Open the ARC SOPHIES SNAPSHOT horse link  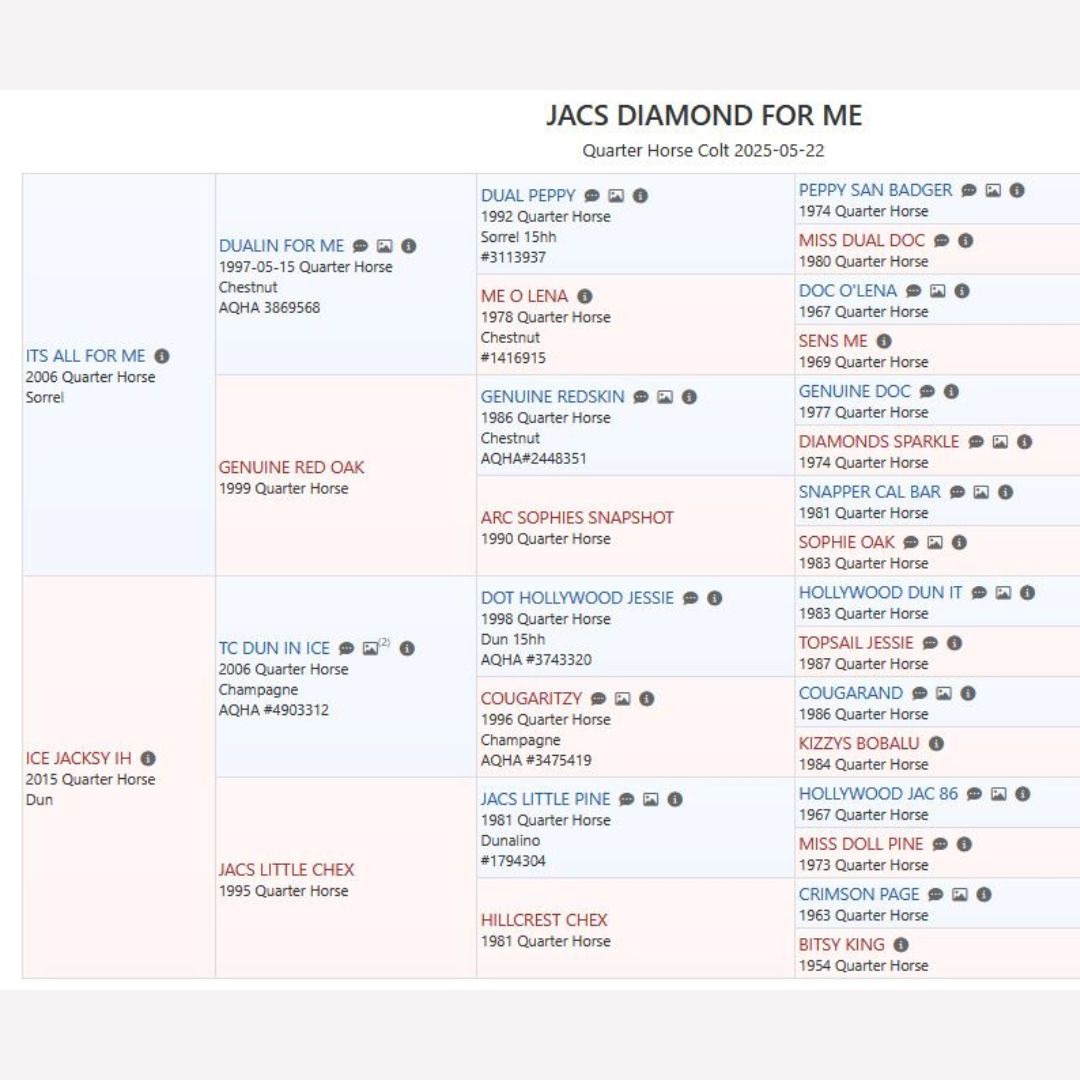pyautogui.click(x=577, y=517)
